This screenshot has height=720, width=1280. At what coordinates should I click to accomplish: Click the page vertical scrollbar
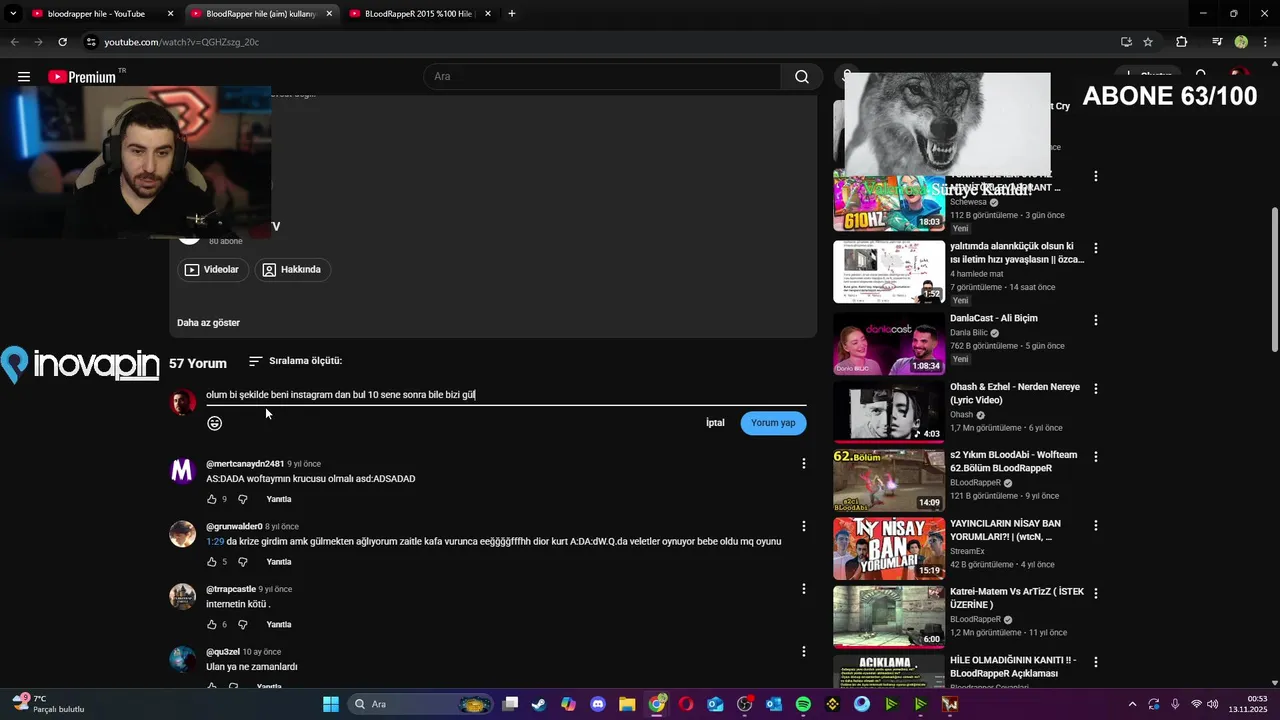click(x=1274, y=279)
